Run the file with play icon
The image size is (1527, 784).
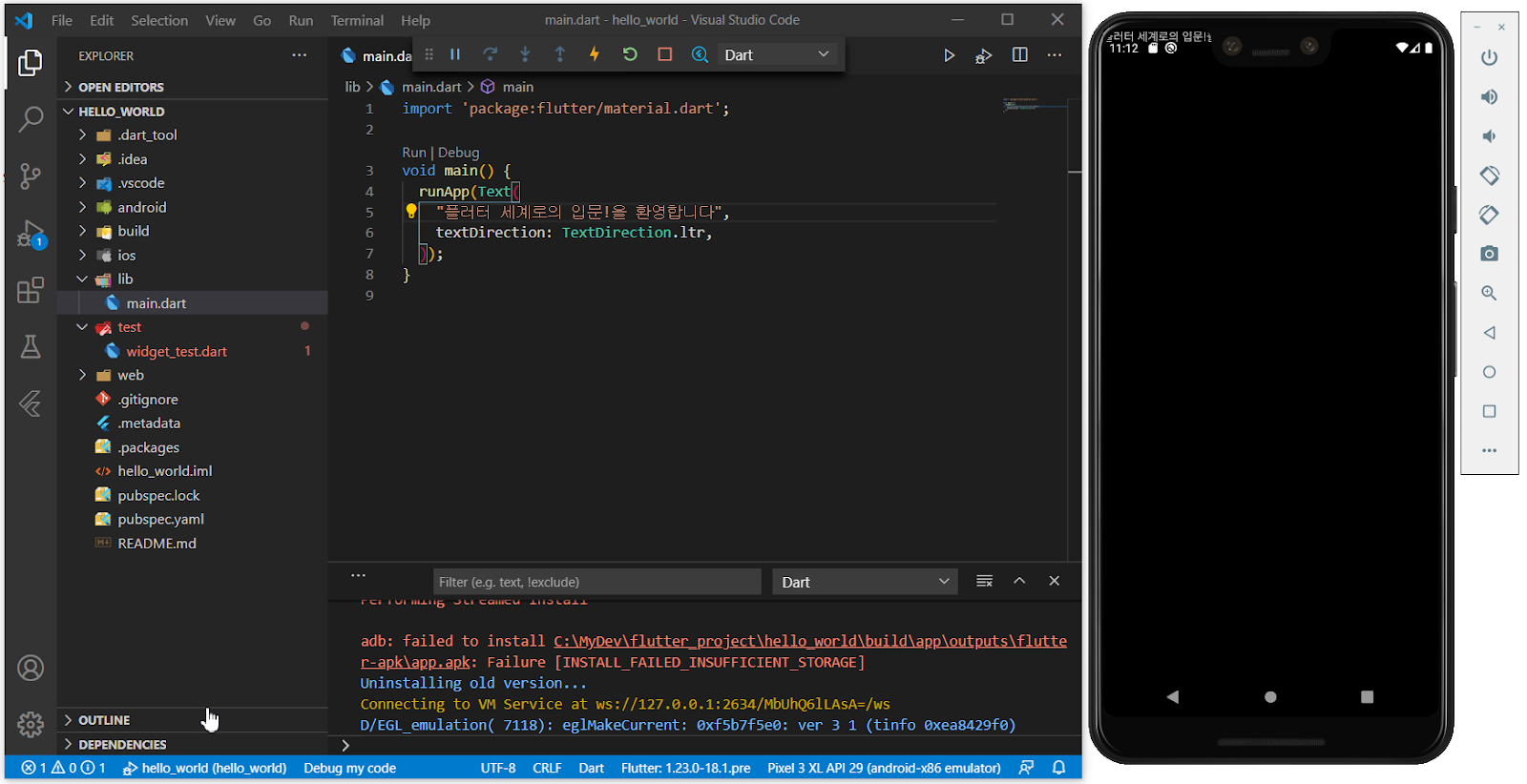[949, 55]
